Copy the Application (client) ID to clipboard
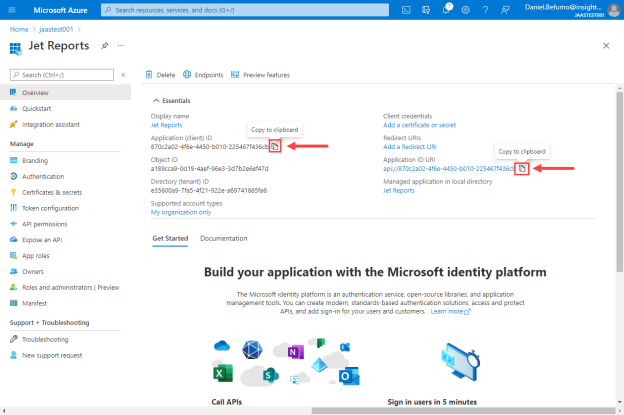Image resolution: width=624 pixels, height=415 pixels. tap(275, 146)
